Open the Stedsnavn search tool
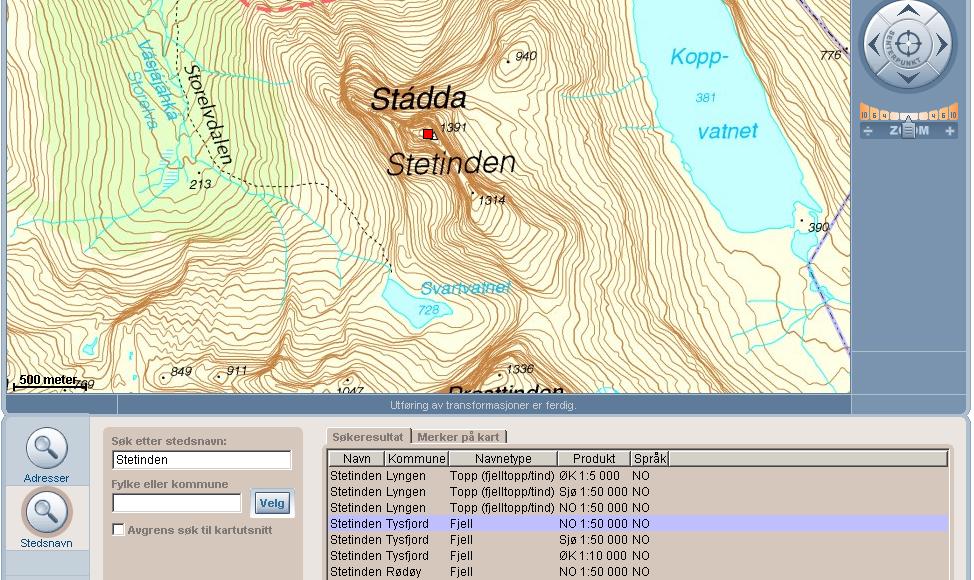The width and height of the screenshot is (974, 580). [x=46, y=518]
